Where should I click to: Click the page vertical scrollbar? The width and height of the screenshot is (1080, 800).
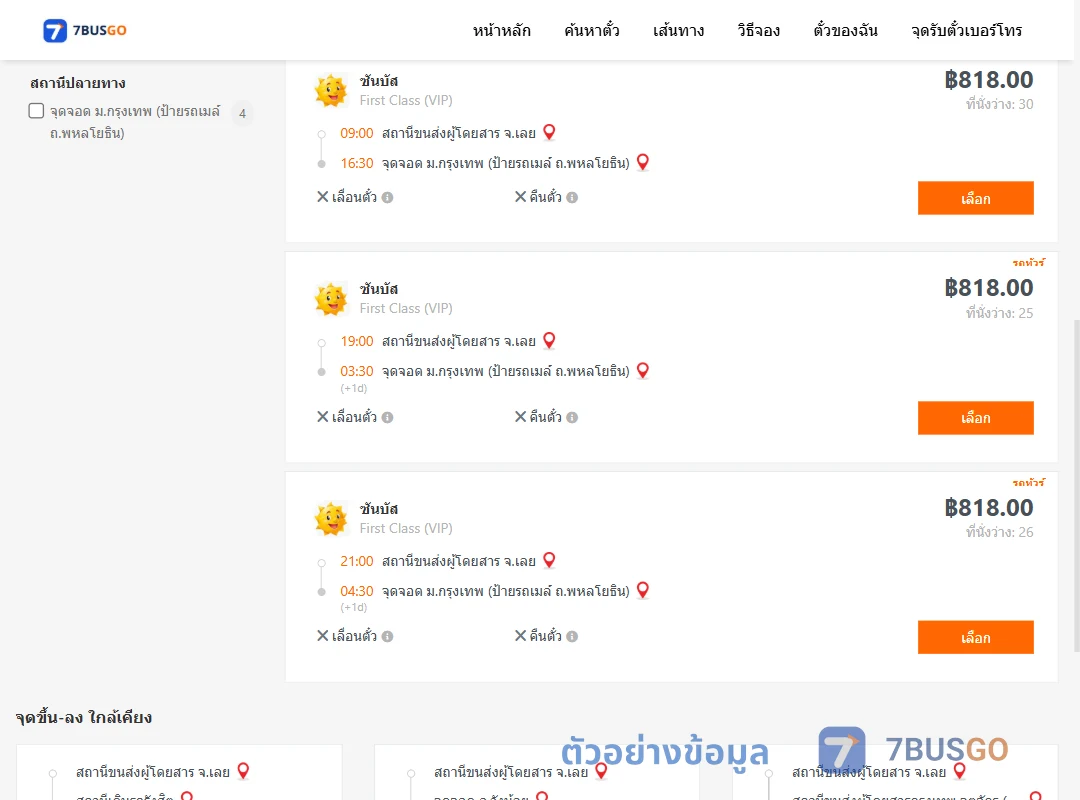1077,486
